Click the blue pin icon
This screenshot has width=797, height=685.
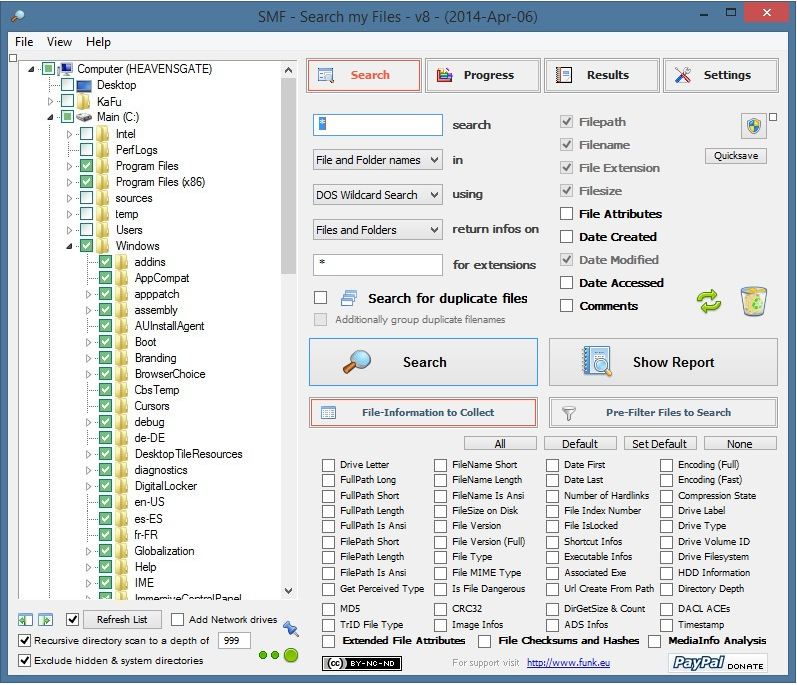pyautogui.click(x=291, y=628)
